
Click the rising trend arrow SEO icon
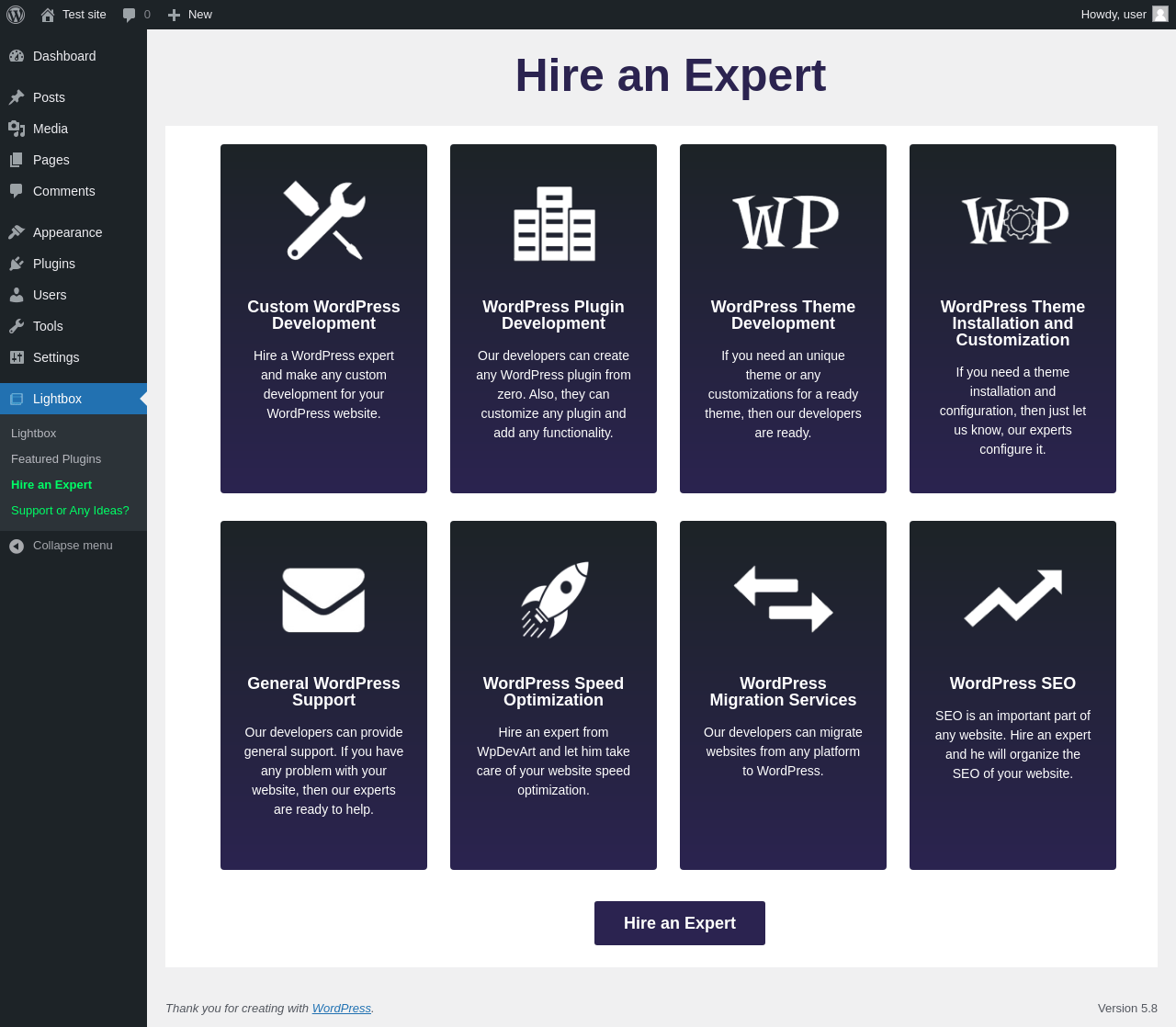point(1013,597)
